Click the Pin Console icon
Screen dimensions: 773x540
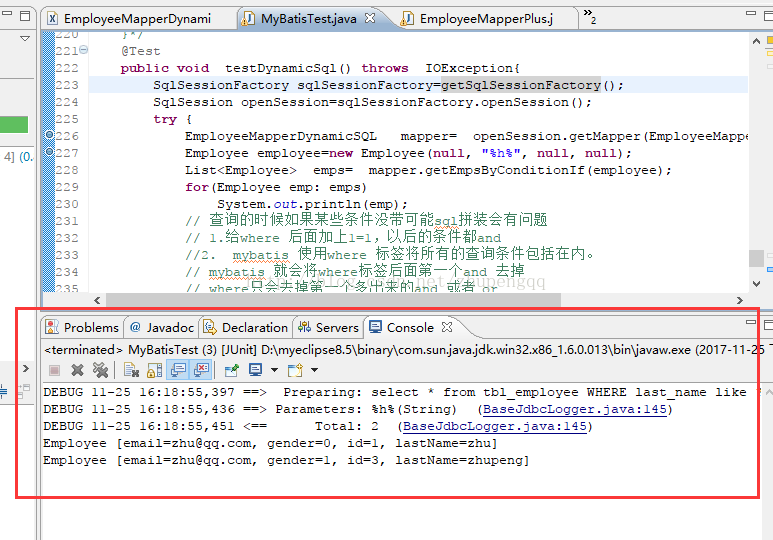coord(232,370)
